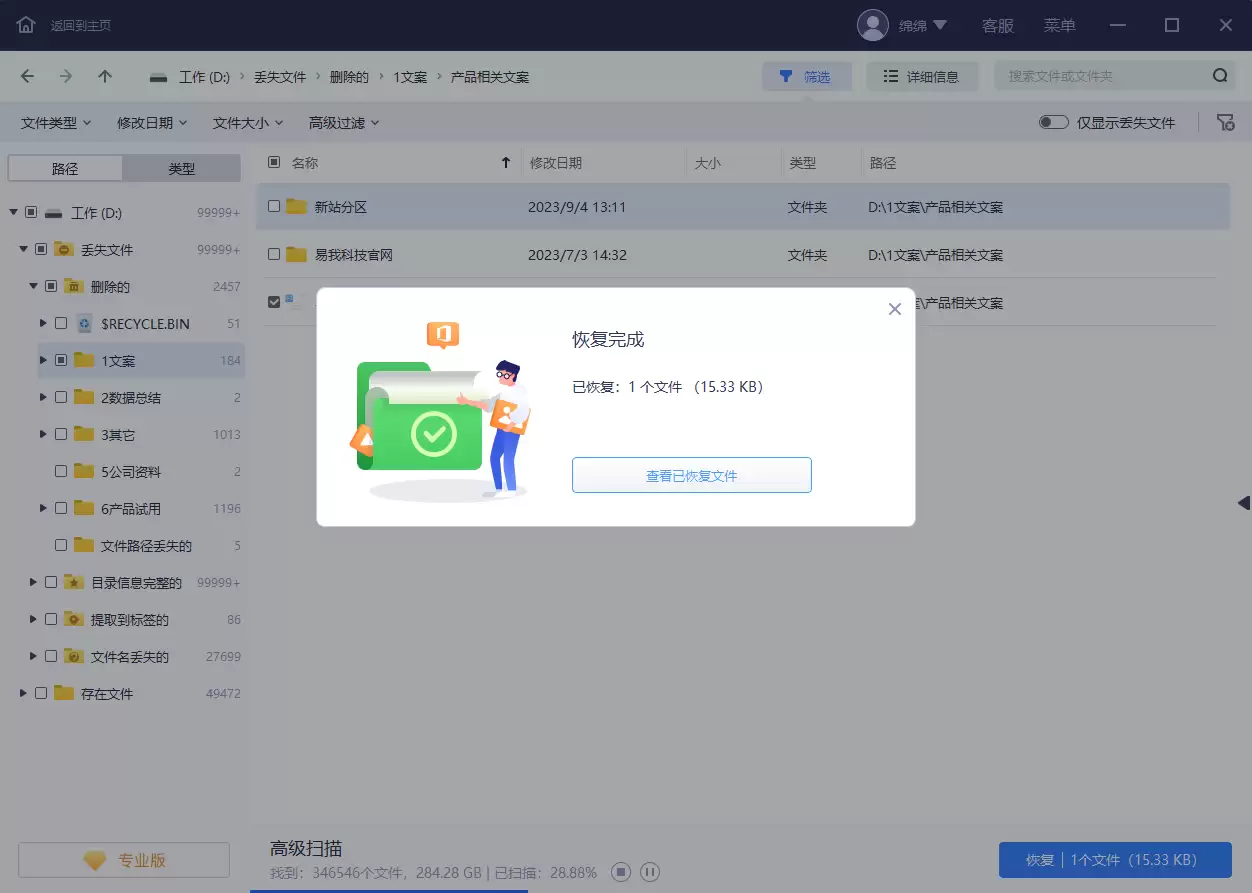Switch to the 类型 tab
Viewport: 1252px width, 893px height.
click(183, 167)
